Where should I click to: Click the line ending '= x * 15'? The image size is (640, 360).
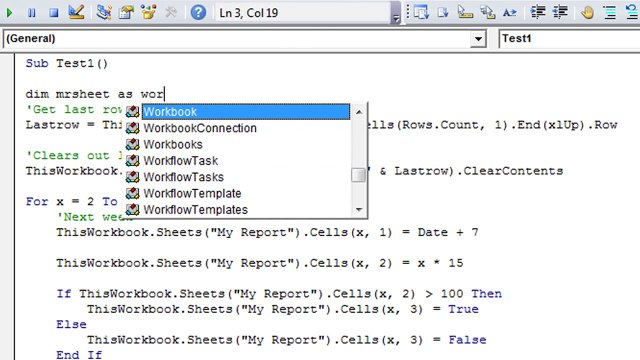click(x=260, y=263)
